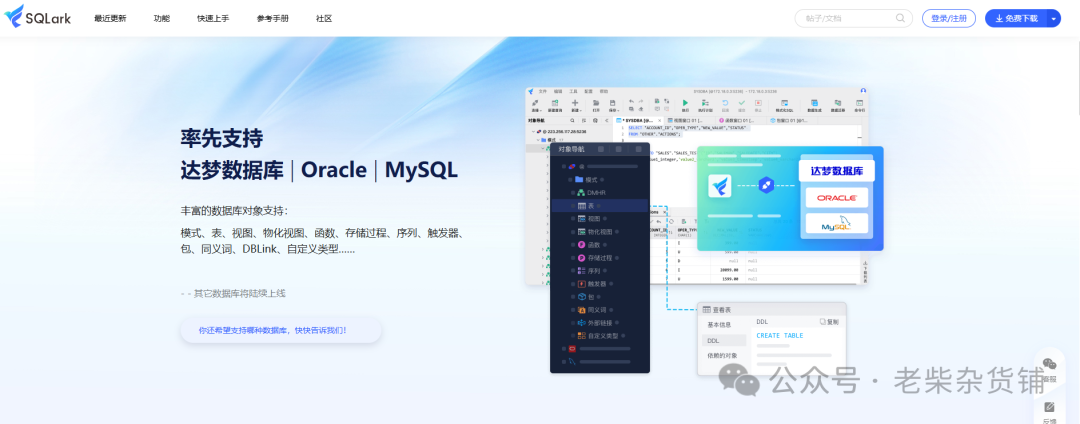Click the 保存 disk icon in illustration toolbar

click(612, 103)
